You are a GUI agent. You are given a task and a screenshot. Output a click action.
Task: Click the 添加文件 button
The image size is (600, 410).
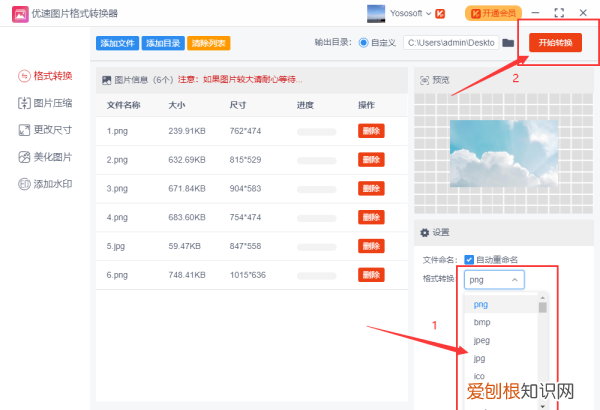pos(117,43)
